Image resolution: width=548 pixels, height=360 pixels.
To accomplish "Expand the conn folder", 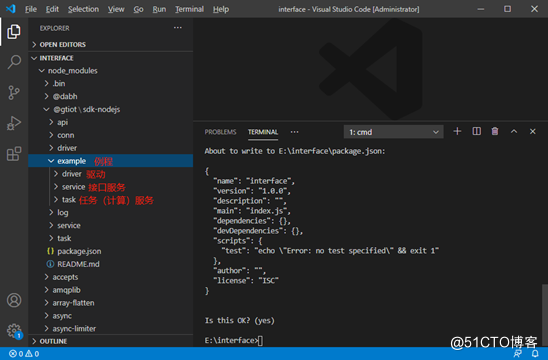I will click(x=110, y=135).
